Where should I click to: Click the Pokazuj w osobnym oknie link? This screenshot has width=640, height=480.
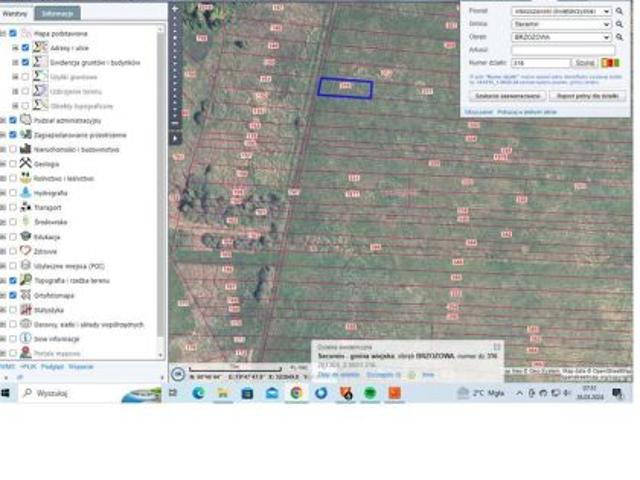click(x=527, y=112)
